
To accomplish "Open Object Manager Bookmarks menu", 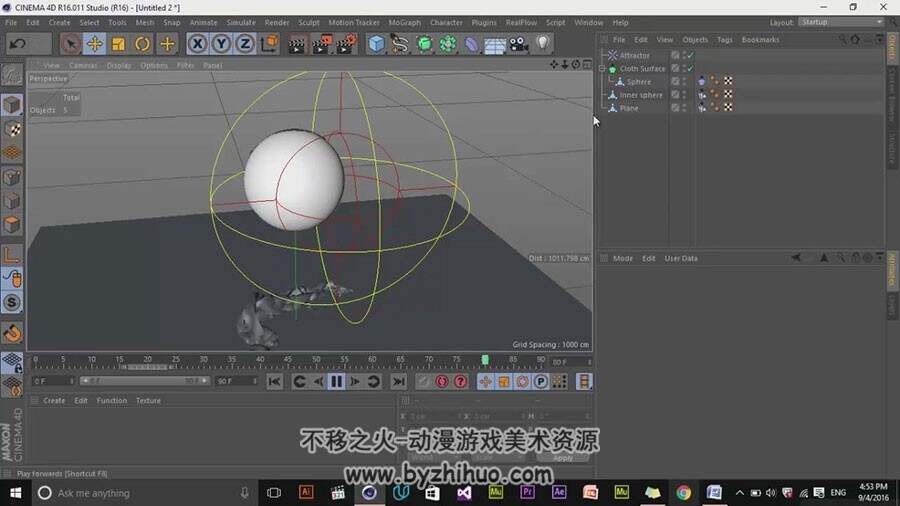I will pos(760,40).
